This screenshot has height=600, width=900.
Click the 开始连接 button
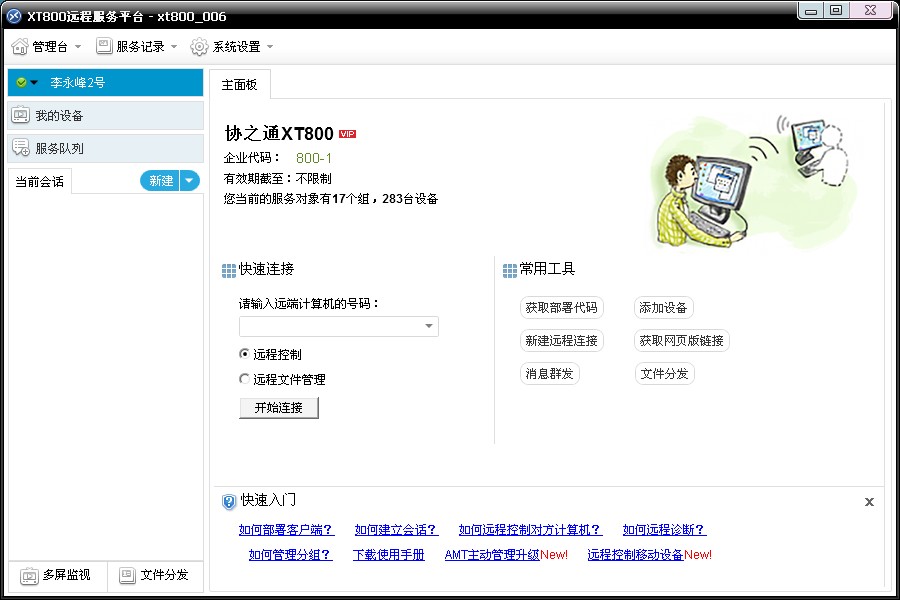(278, 408)
